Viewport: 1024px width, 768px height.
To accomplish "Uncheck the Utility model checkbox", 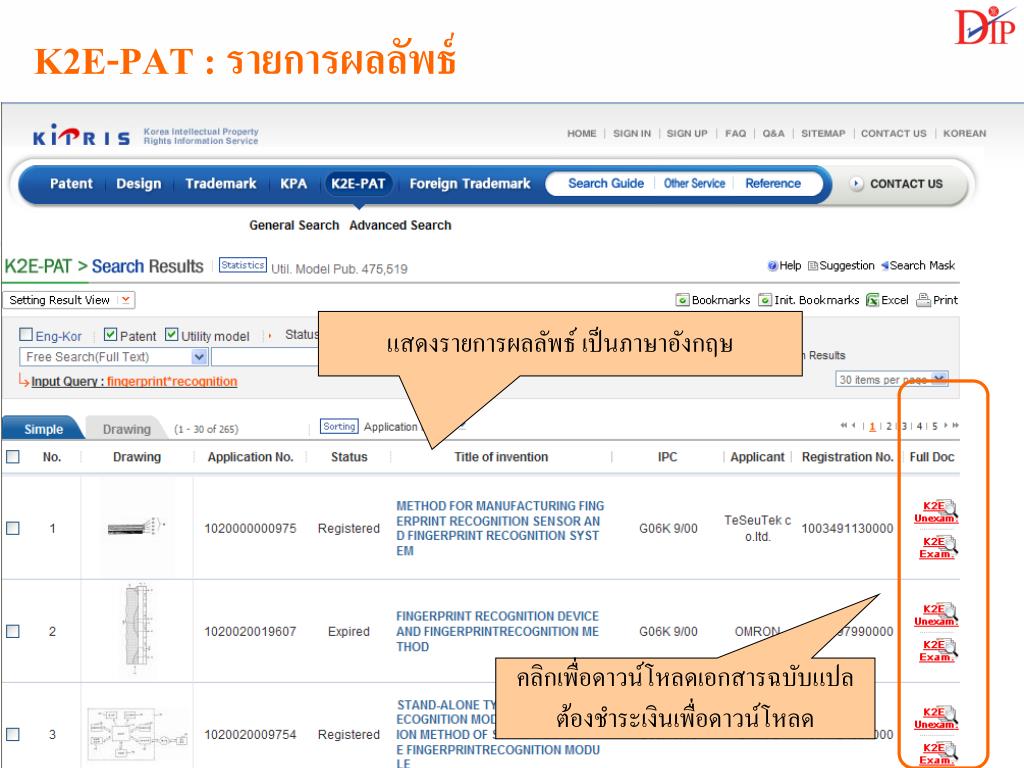I will [x=172, y=334].
